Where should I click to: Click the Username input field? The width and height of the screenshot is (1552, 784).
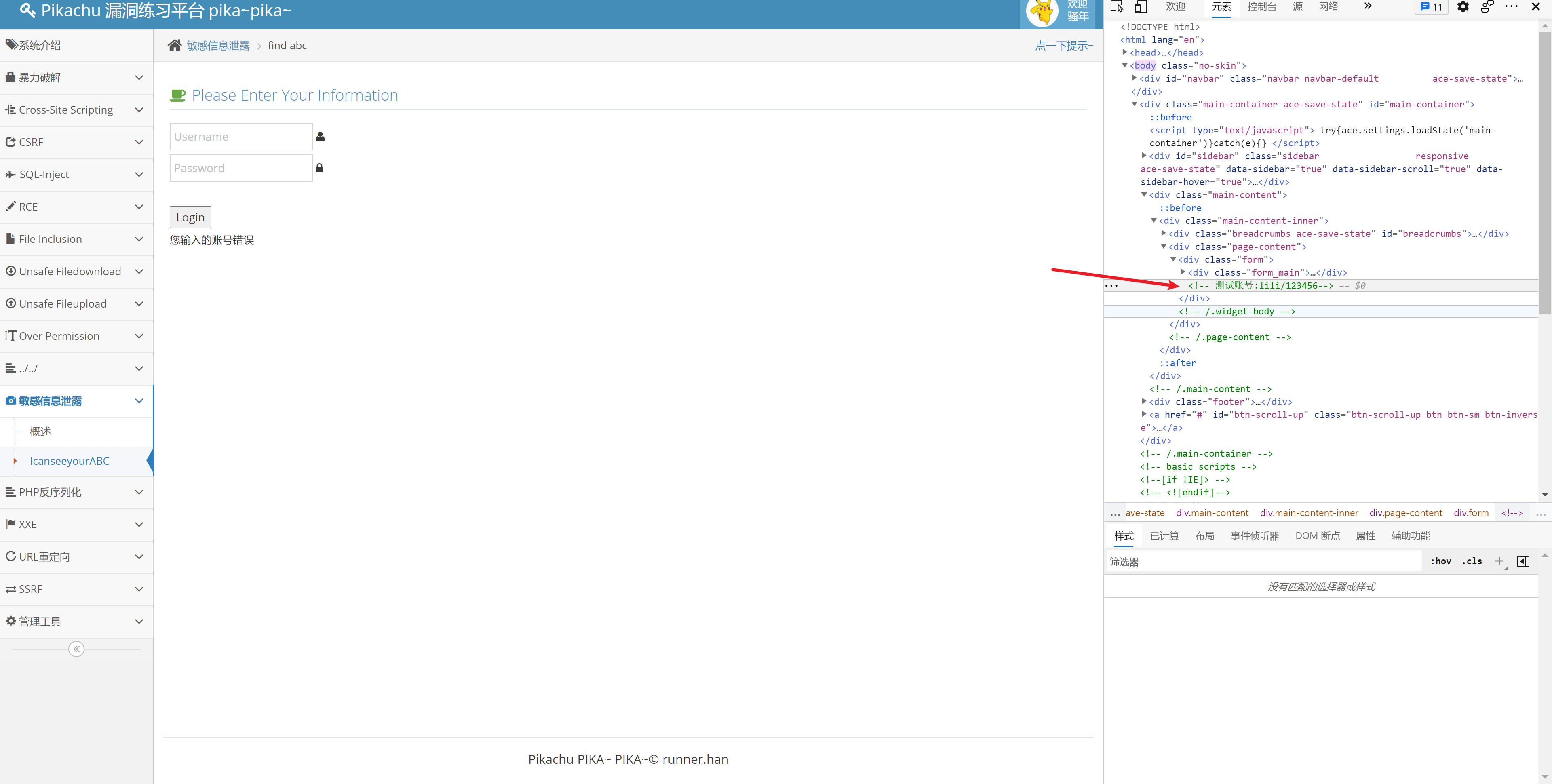[241, 137]
